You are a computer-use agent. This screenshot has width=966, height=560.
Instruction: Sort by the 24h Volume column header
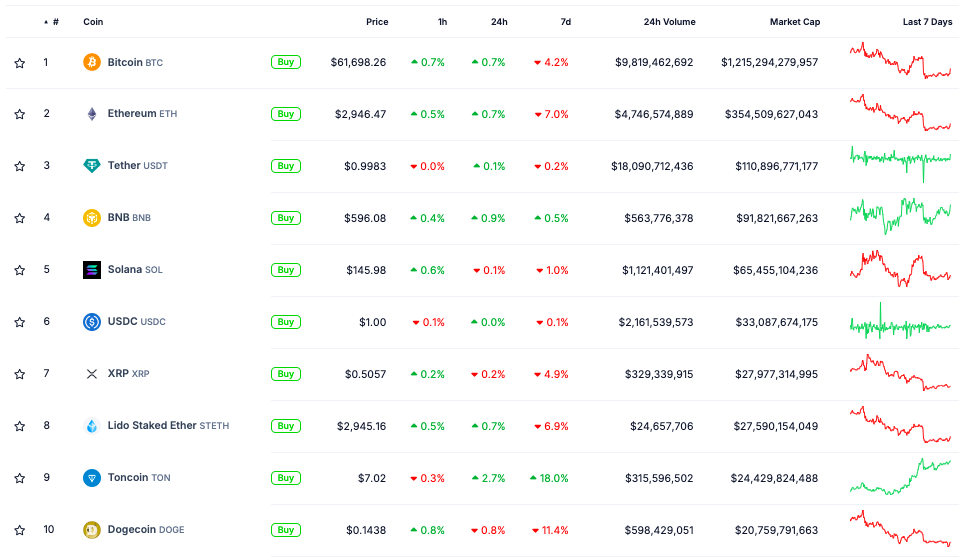point(669,22)
